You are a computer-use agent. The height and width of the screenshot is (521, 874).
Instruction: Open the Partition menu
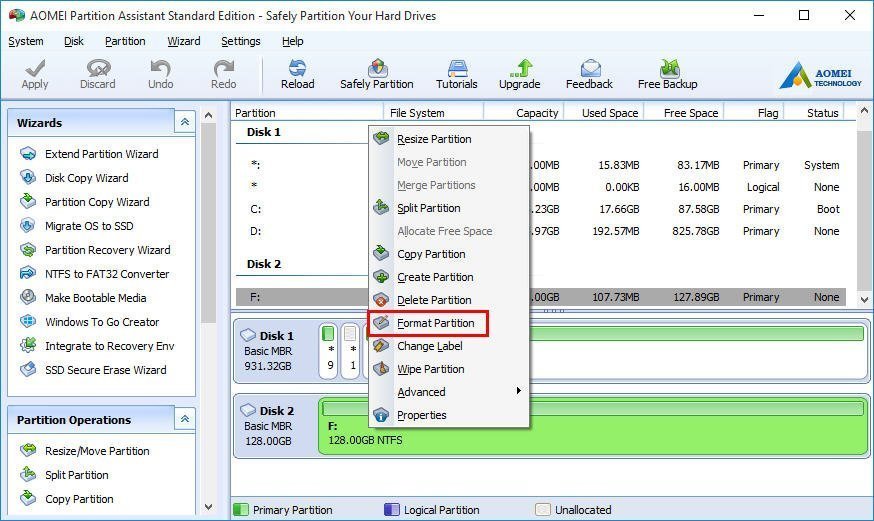point(125,41)
